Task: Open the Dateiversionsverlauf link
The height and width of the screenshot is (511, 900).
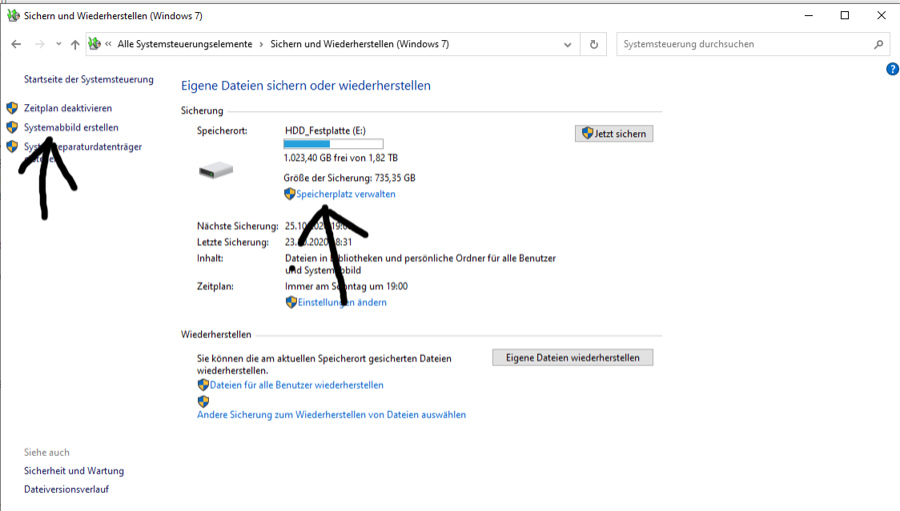Action: pos(66,489)
